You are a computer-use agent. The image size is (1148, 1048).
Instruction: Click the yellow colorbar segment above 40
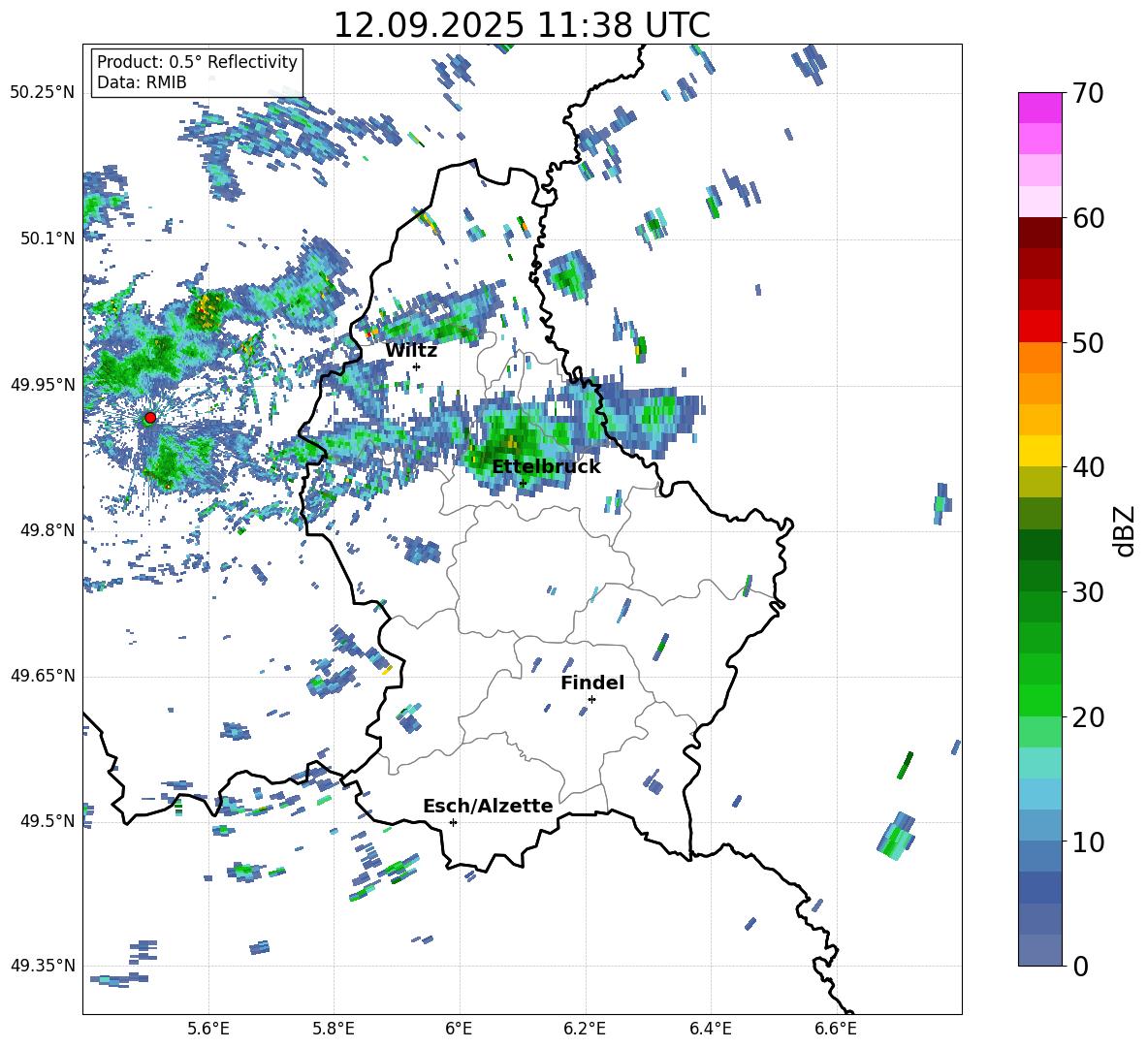[1039, 451]
